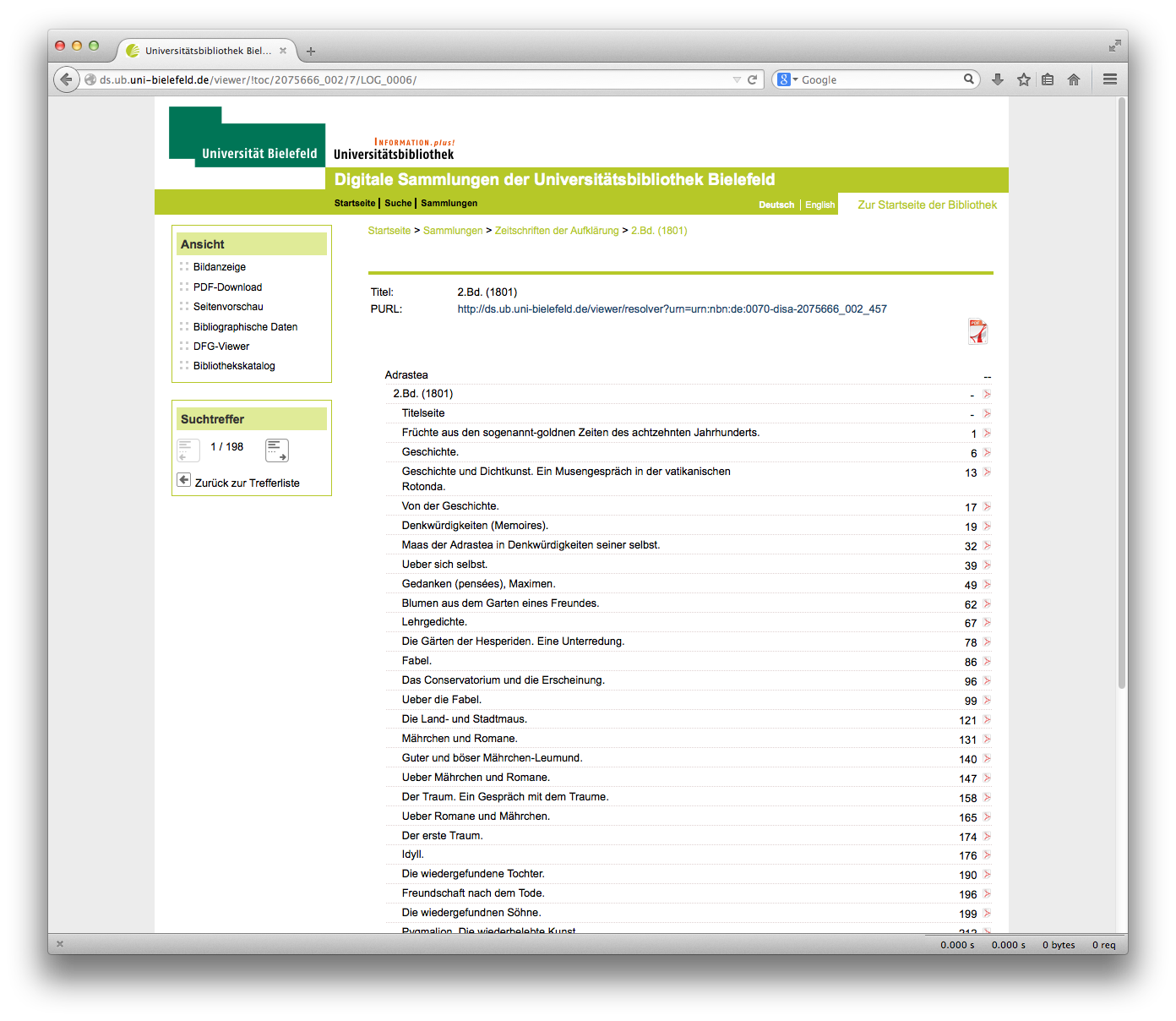Select Bildanzeige in the Ansicht panel
Screen dimensions: 1176x1021
[x=220, y=267]
